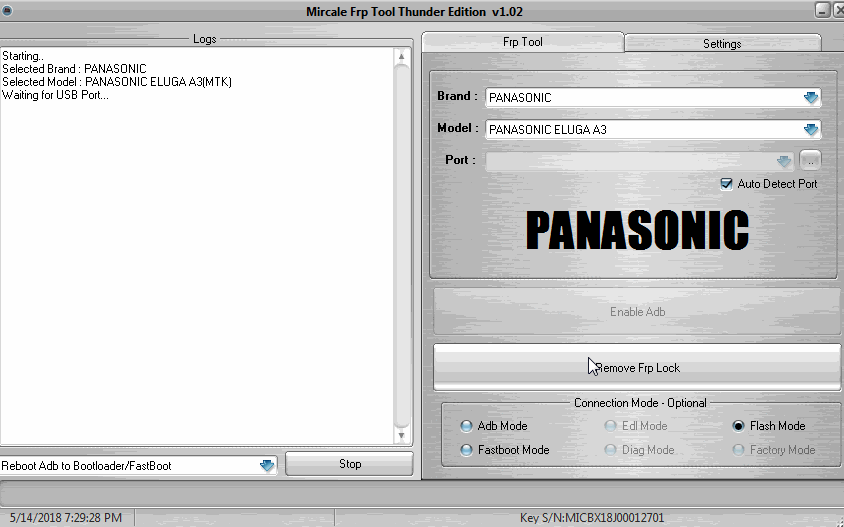
Task: Click the PANASONIC brand logo image
Action: coord(637,230)
